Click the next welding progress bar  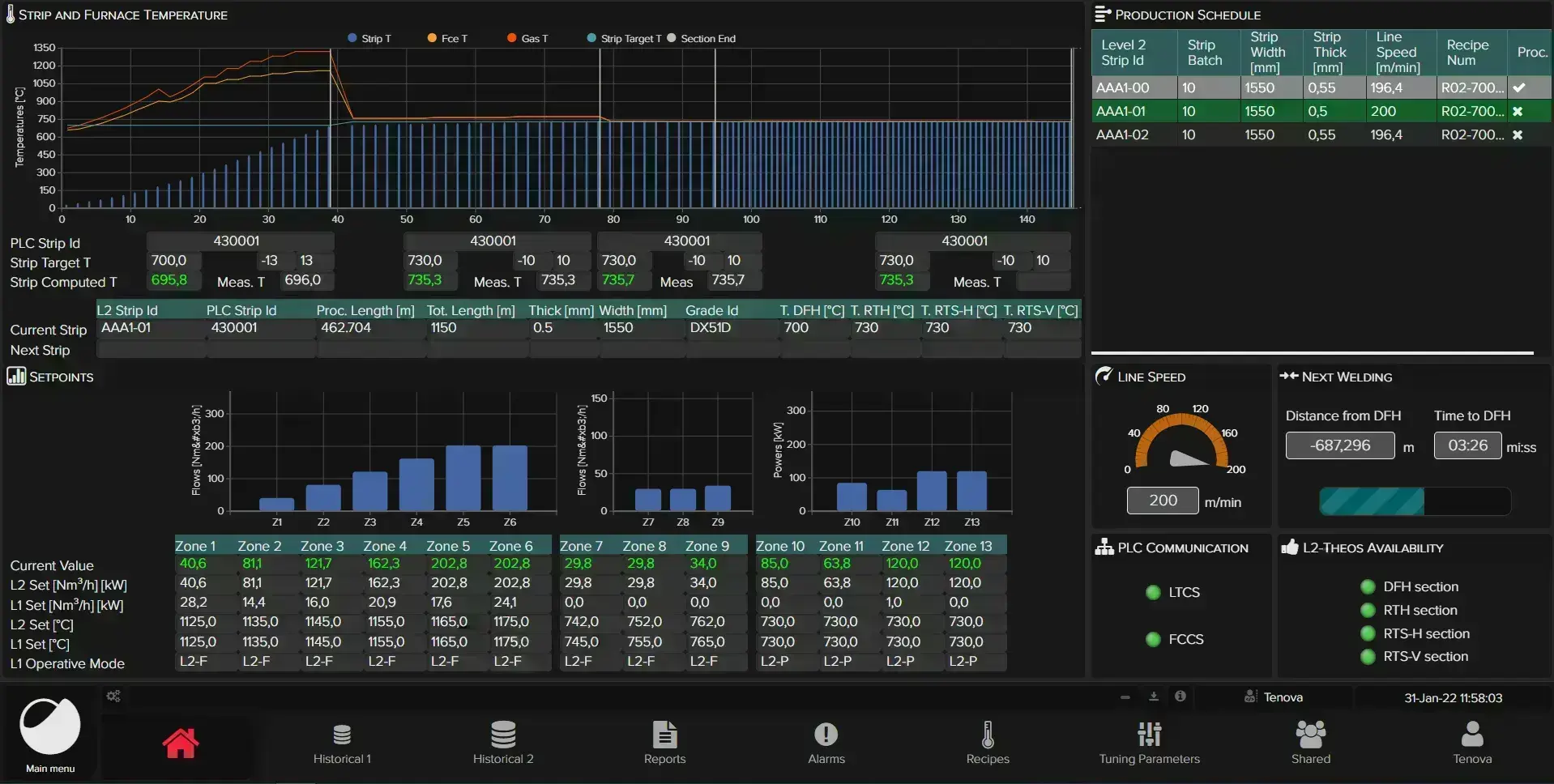click(x=1415, y=501)
